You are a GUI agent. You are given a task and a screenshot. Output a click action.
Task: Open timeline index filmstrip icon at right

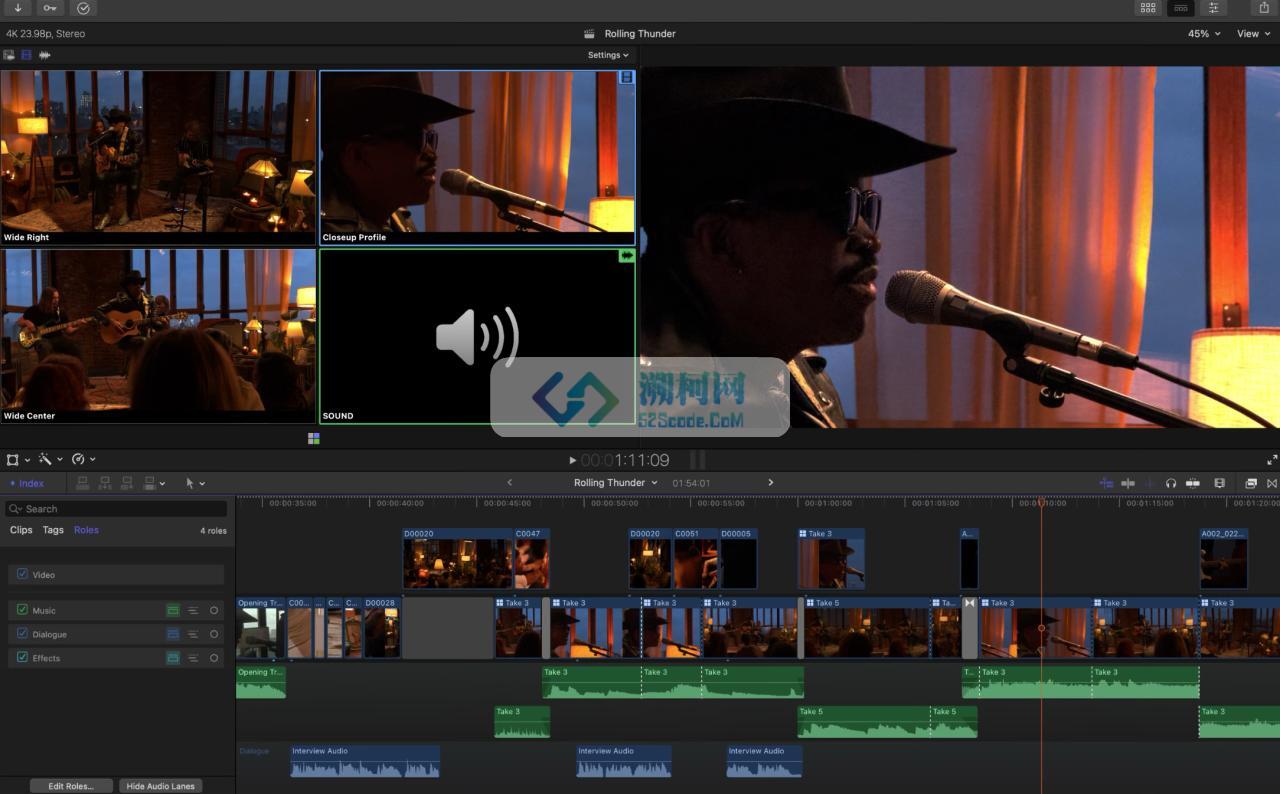1219,483
